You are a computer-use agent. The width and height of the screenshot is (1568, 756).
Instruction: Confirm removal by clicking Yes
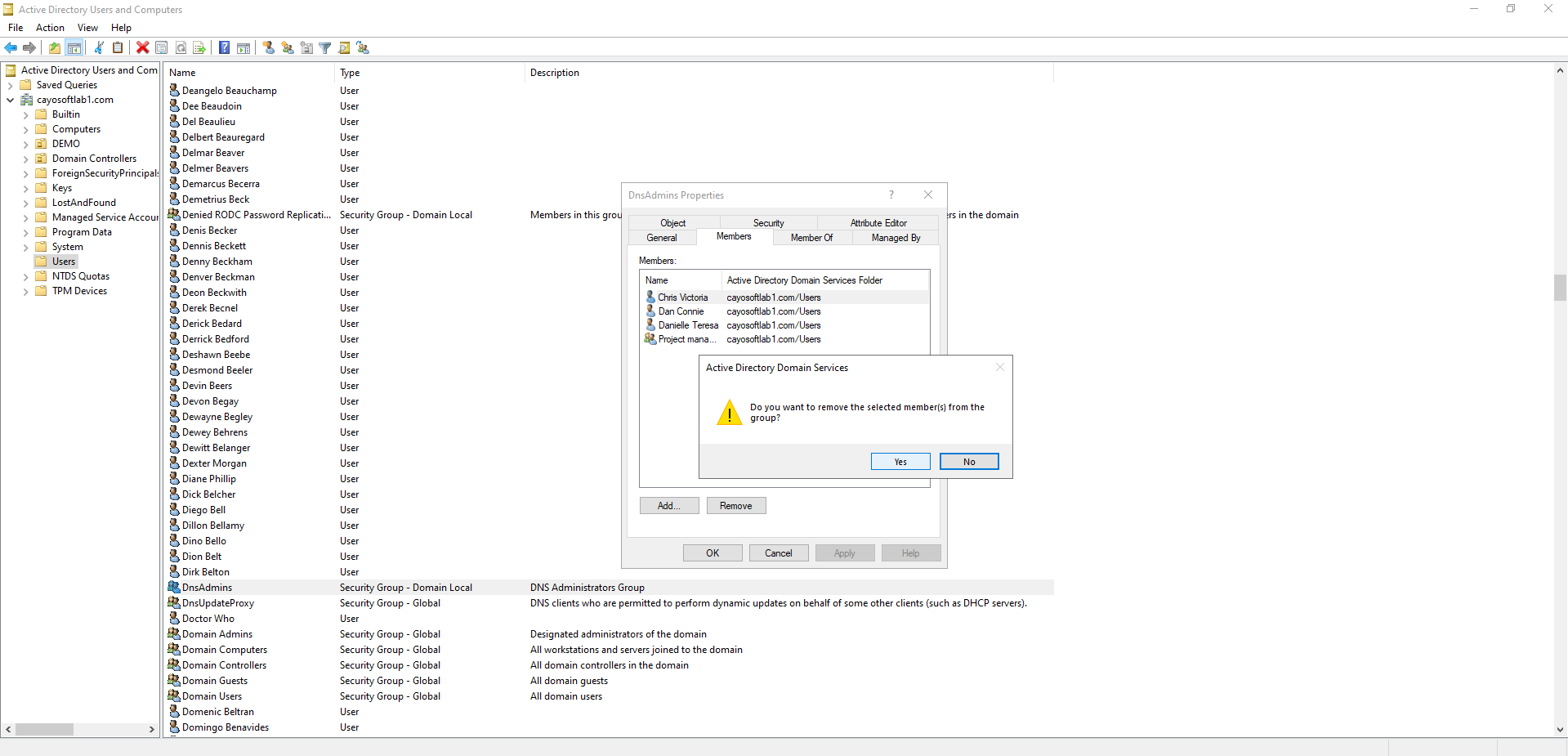click(900, 462)
